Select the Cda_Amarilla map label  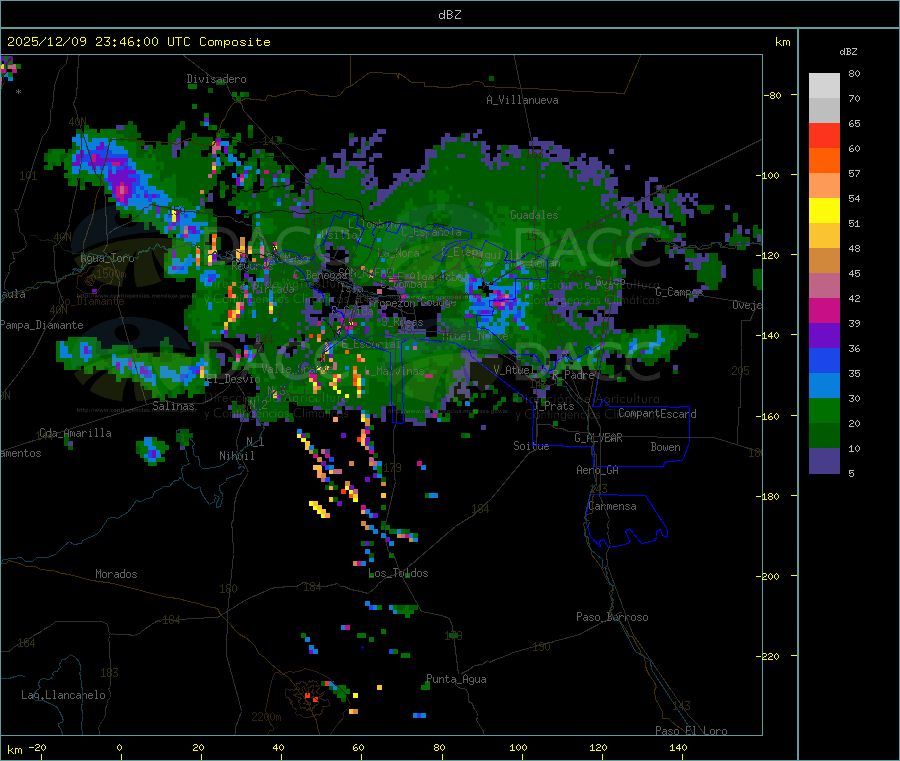(75, 433)
